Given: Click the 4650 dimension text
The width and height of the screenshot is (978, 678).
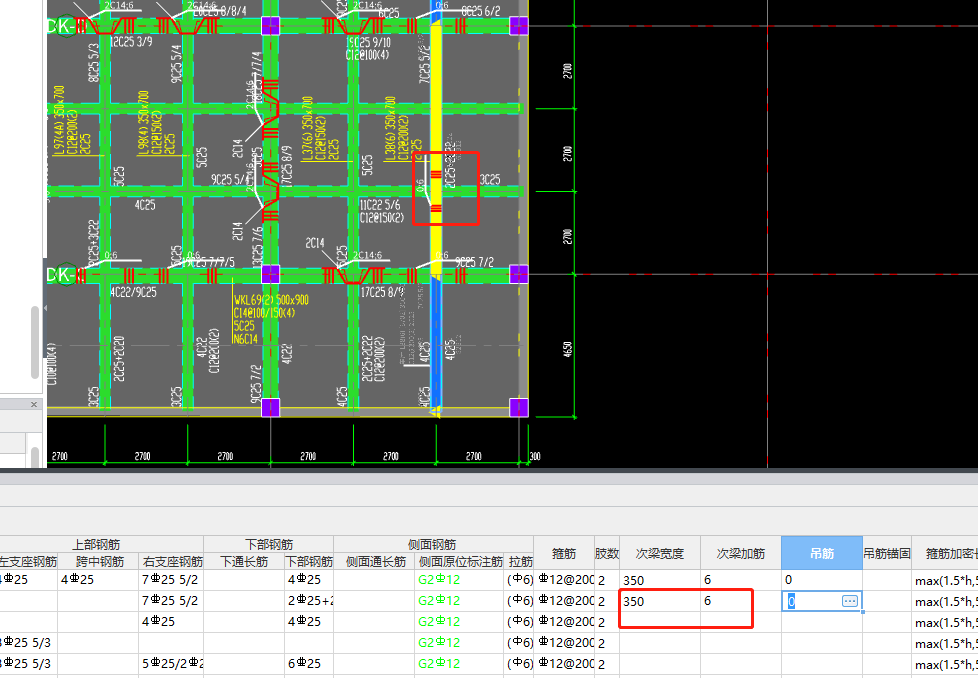Looking at the screenshot, I should (567, 349).
